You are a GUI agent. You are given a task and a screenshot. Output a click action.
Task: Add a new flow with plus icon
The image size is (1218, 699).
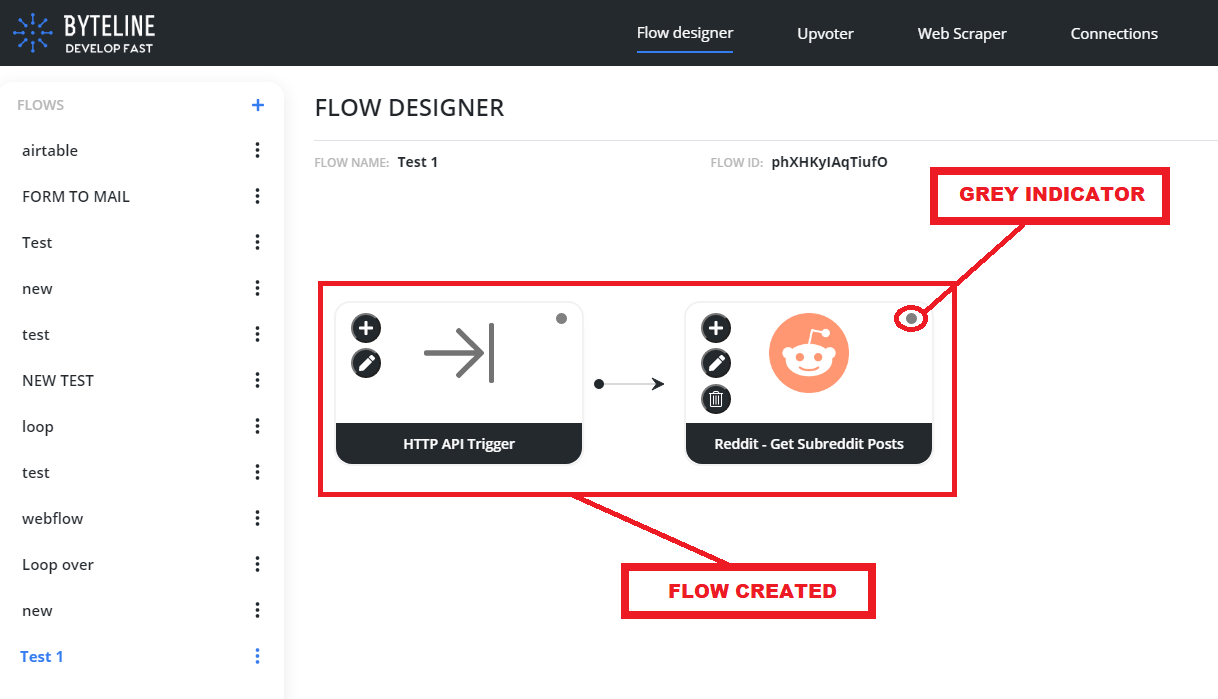pyautogui.click(x=257, y=105)
